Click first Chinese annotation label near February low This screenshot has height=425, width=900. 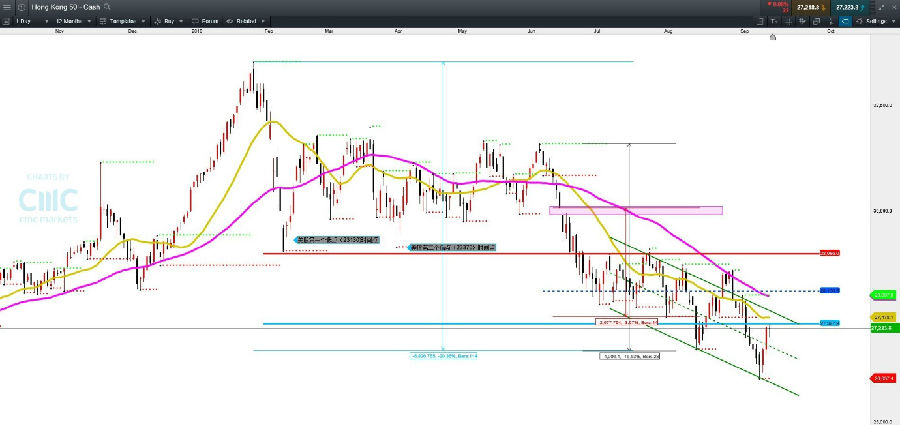tap(336, 240)
